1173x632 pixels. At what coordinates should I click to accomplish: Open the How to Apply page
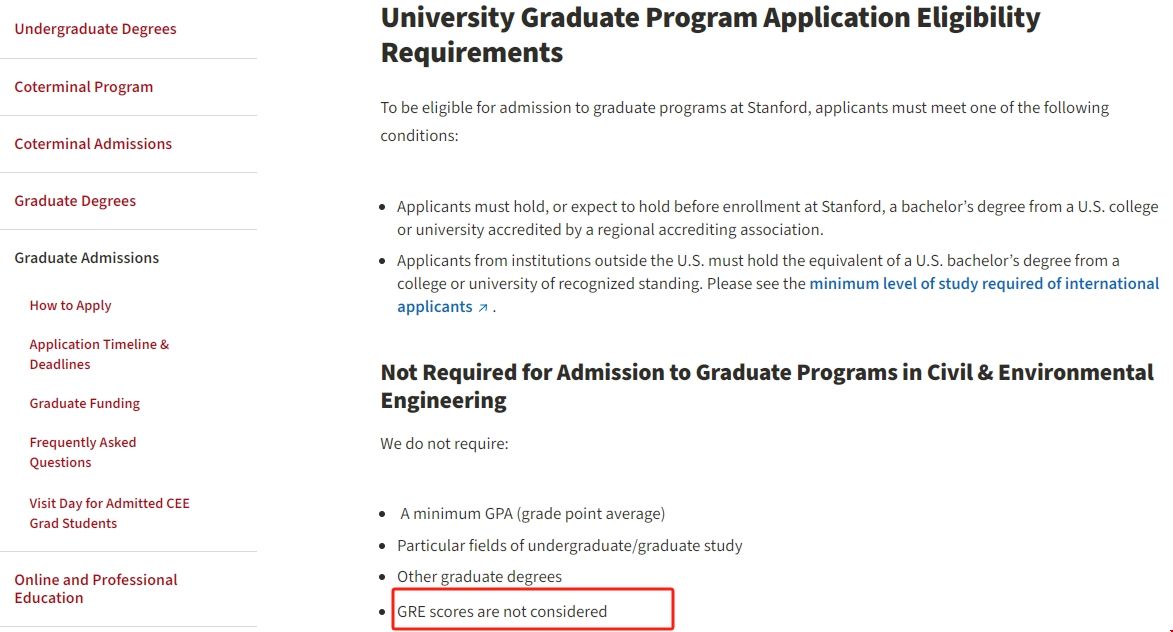(x=70, y=306)
